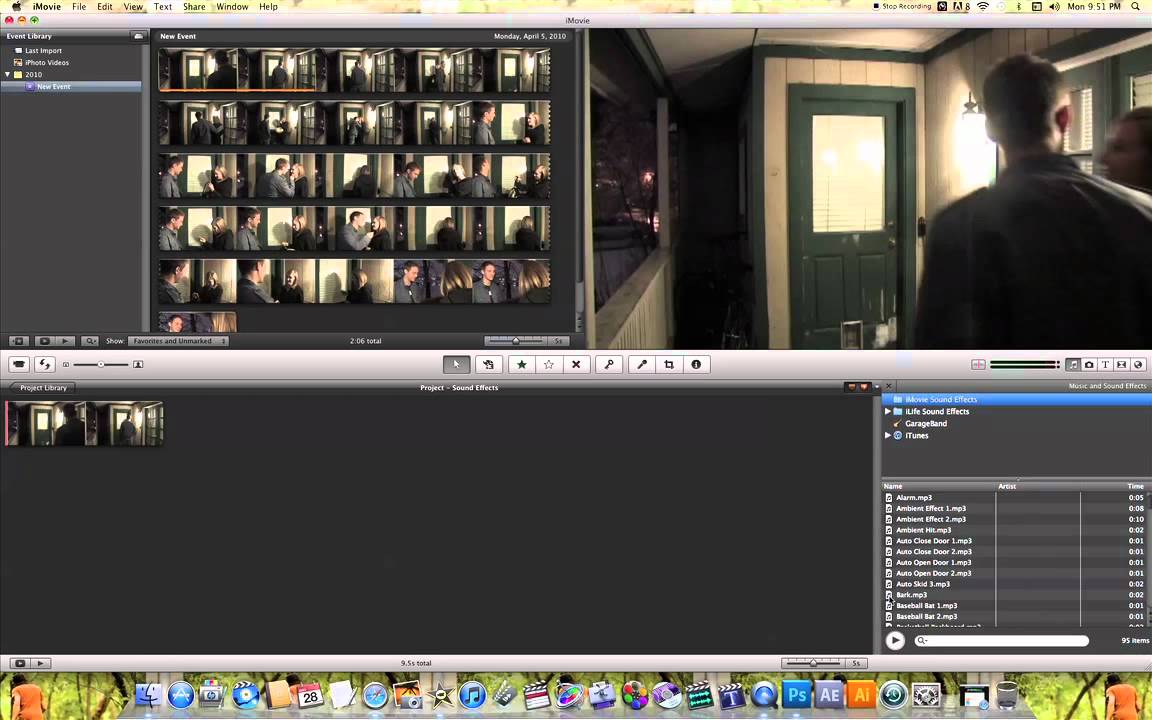
Task: Open the photo browser camera icon
Action: pos(1089,364)
